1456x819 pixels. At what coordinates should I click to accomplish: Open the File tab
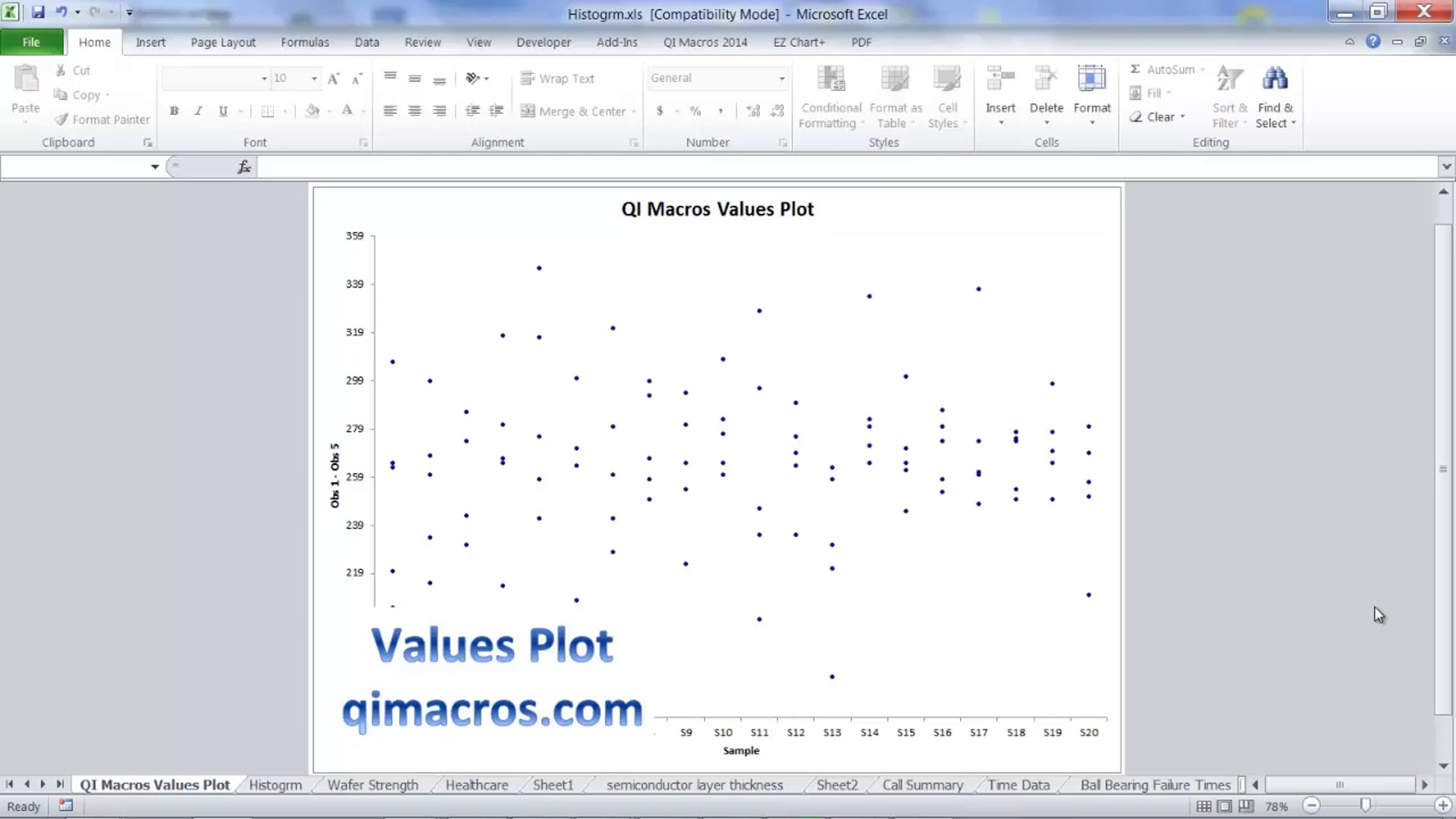(31, 42)
